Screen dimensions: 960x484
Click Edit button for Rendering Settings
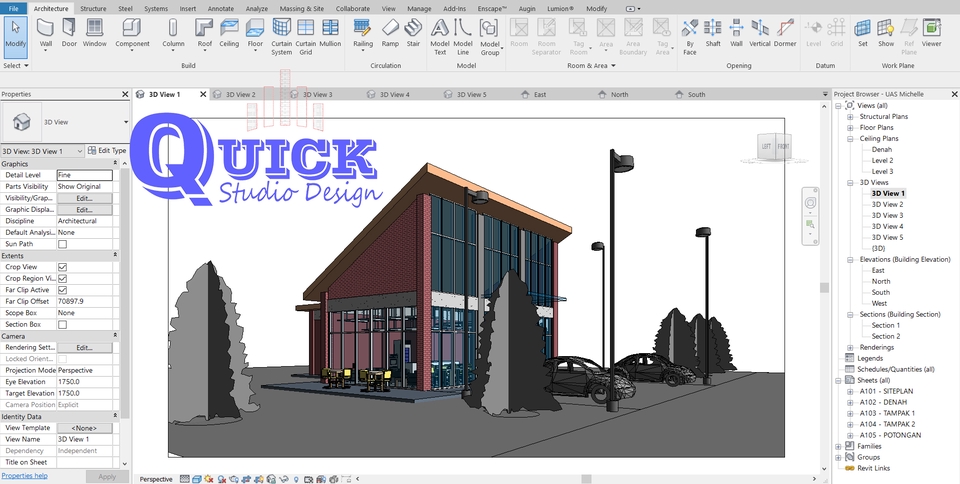click(x=84, y=348)
